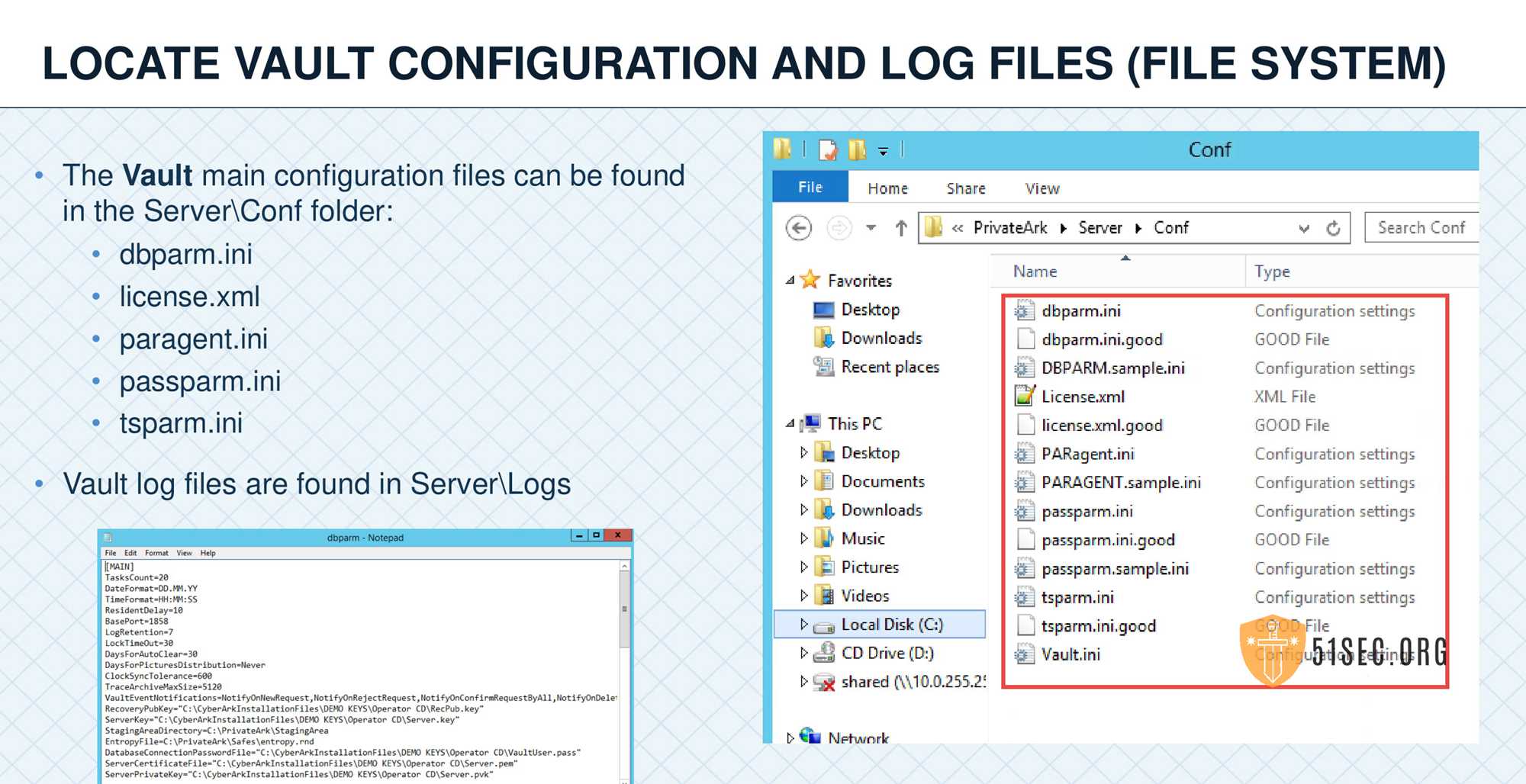Click the Refresh button in address bar
The width and height of the screenshot is (1526, 784).
click(x=1333, y=228)
